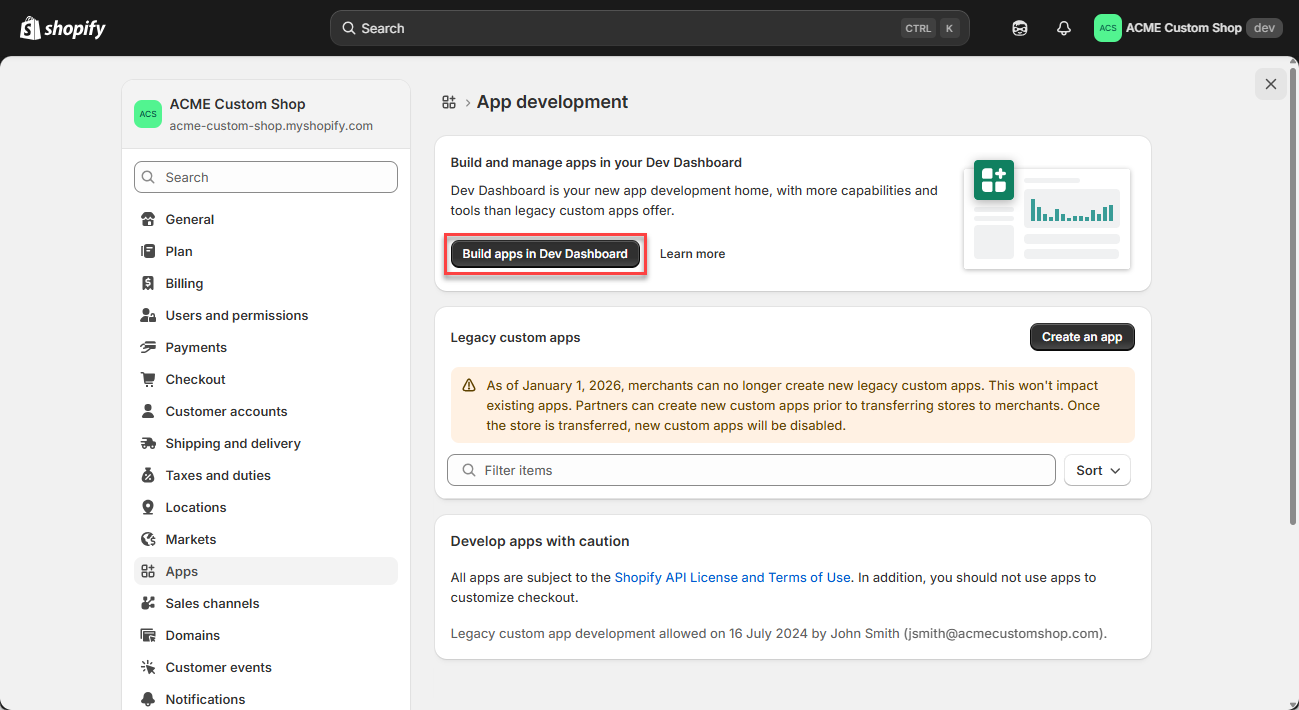Click the ACS store avatar in top bar
1299x710 pixels.
[x=1107, y=28]
